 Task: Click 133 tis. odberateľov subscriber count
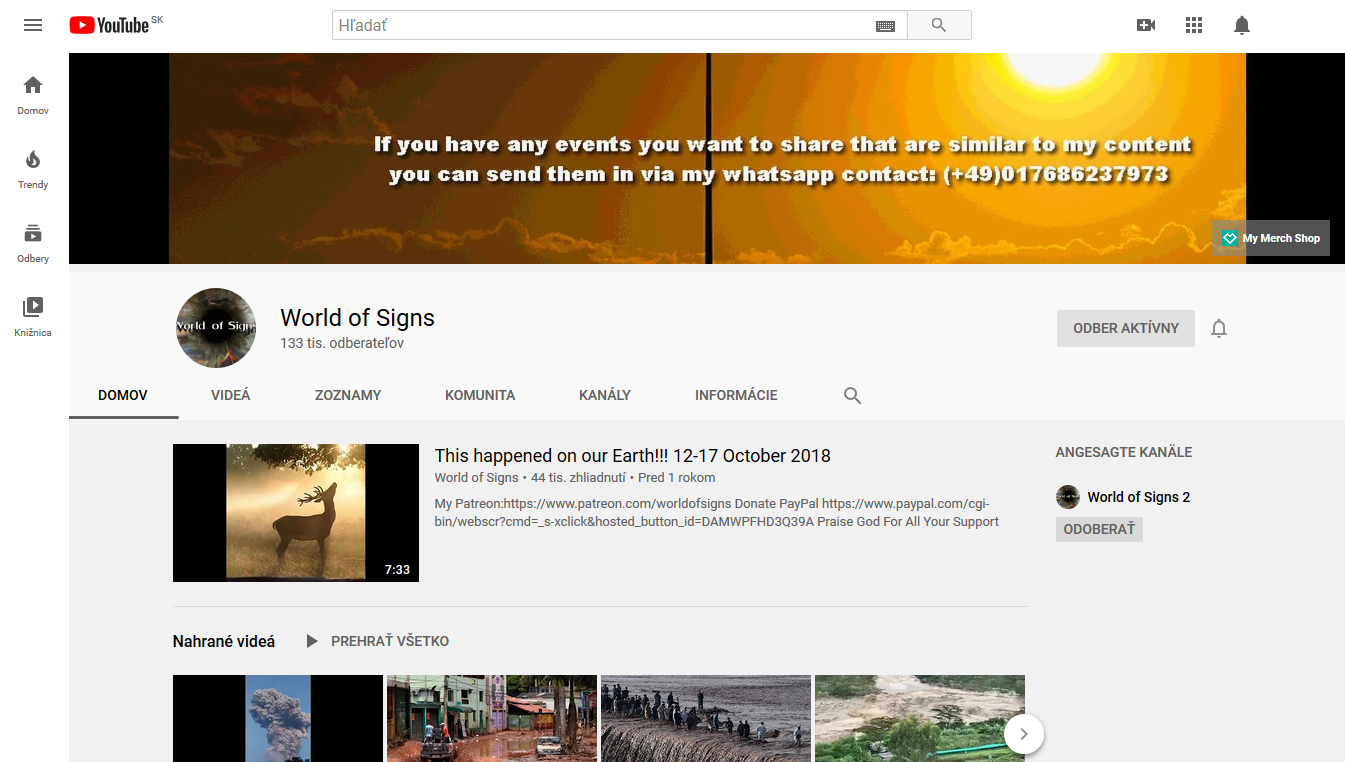[342, 343]
